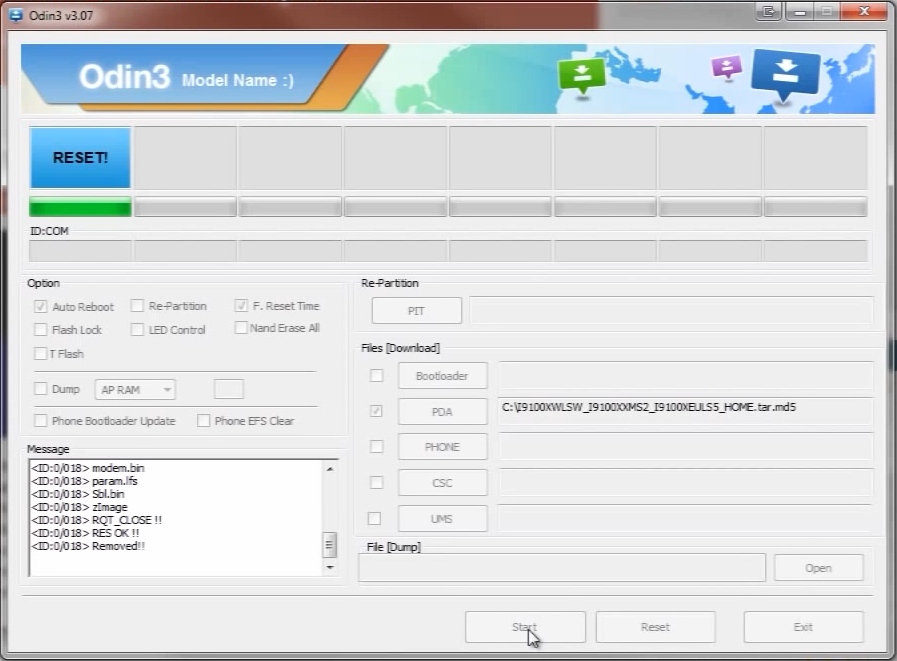Enable the LED Control checkbox
Viewport: 897px width, 661px height.
[137, 330]
